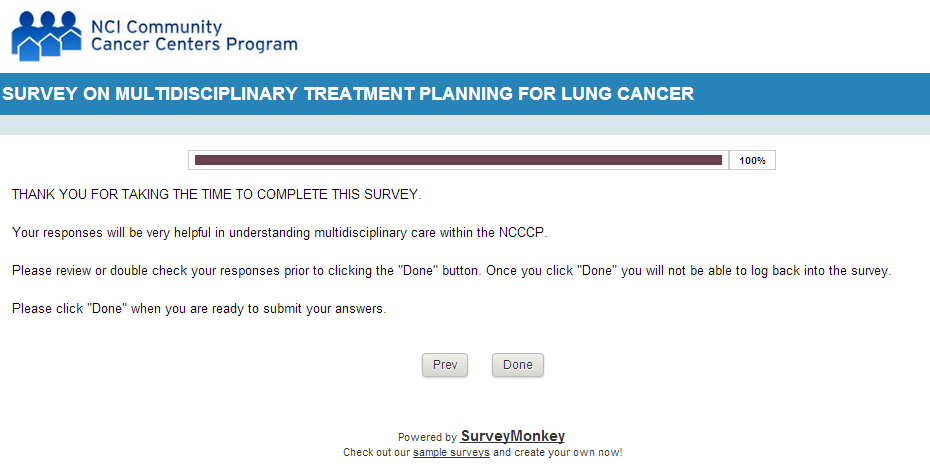Click the "NCI Community Cancer Centers Program" logo text
This screenshot has width=930, height=475.
tap(193, 36)
